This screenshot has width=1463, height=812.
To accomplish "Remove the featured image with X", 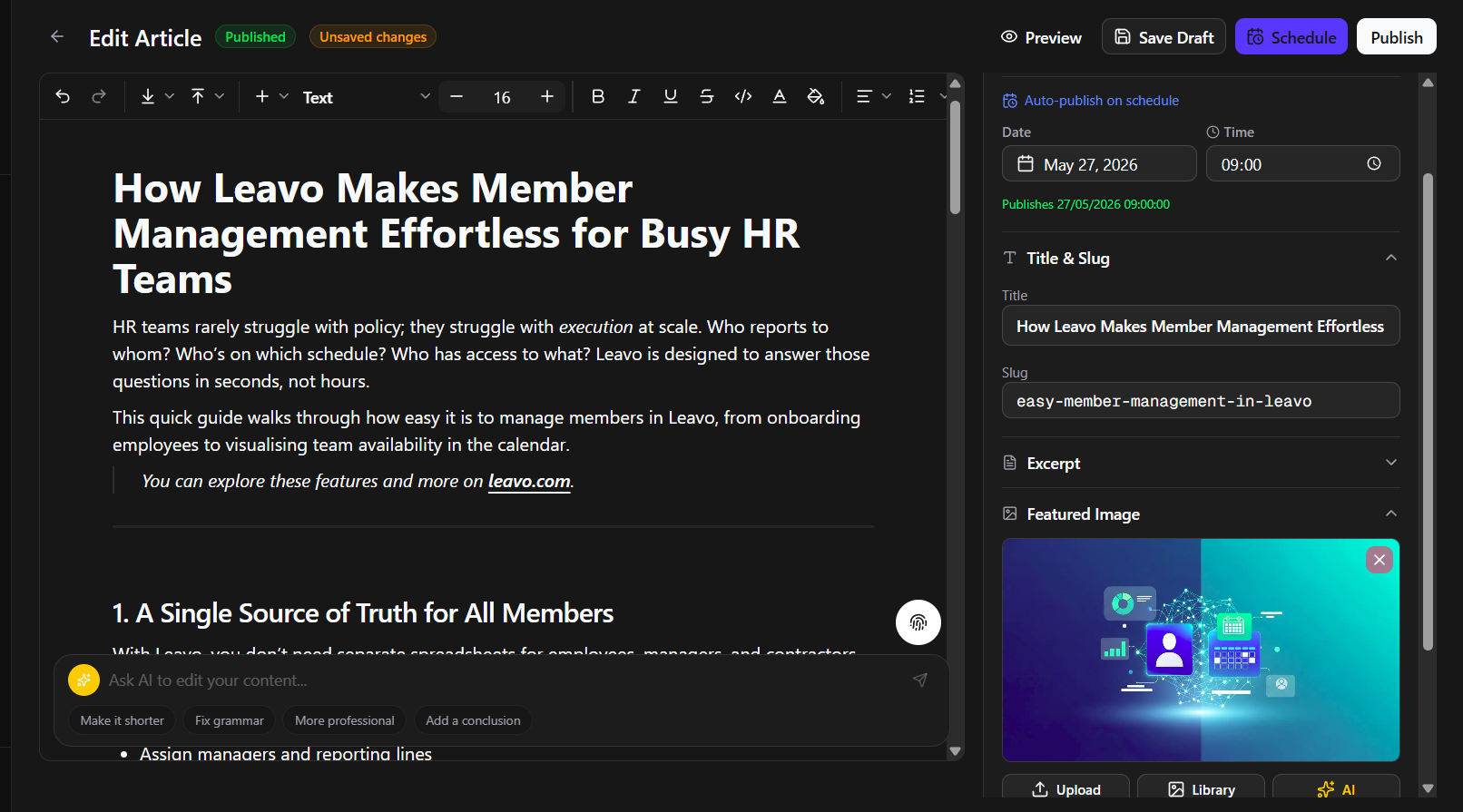I will (x=1379, y=560).
